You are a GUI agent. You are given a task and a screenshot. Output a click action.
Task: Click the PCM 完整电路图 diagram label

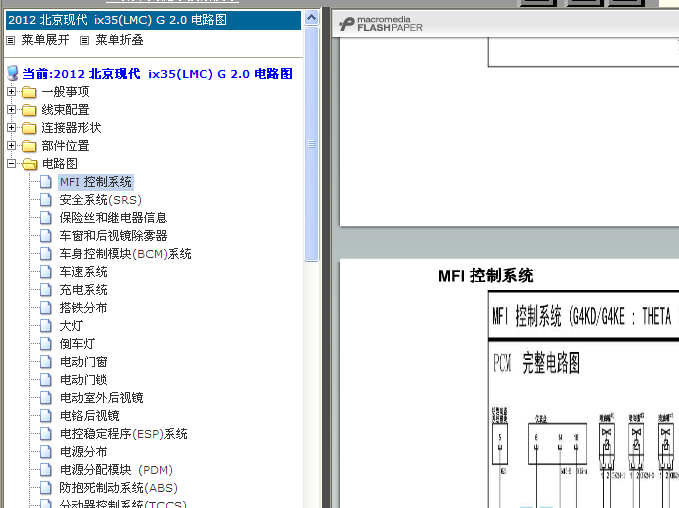(537, 362)
